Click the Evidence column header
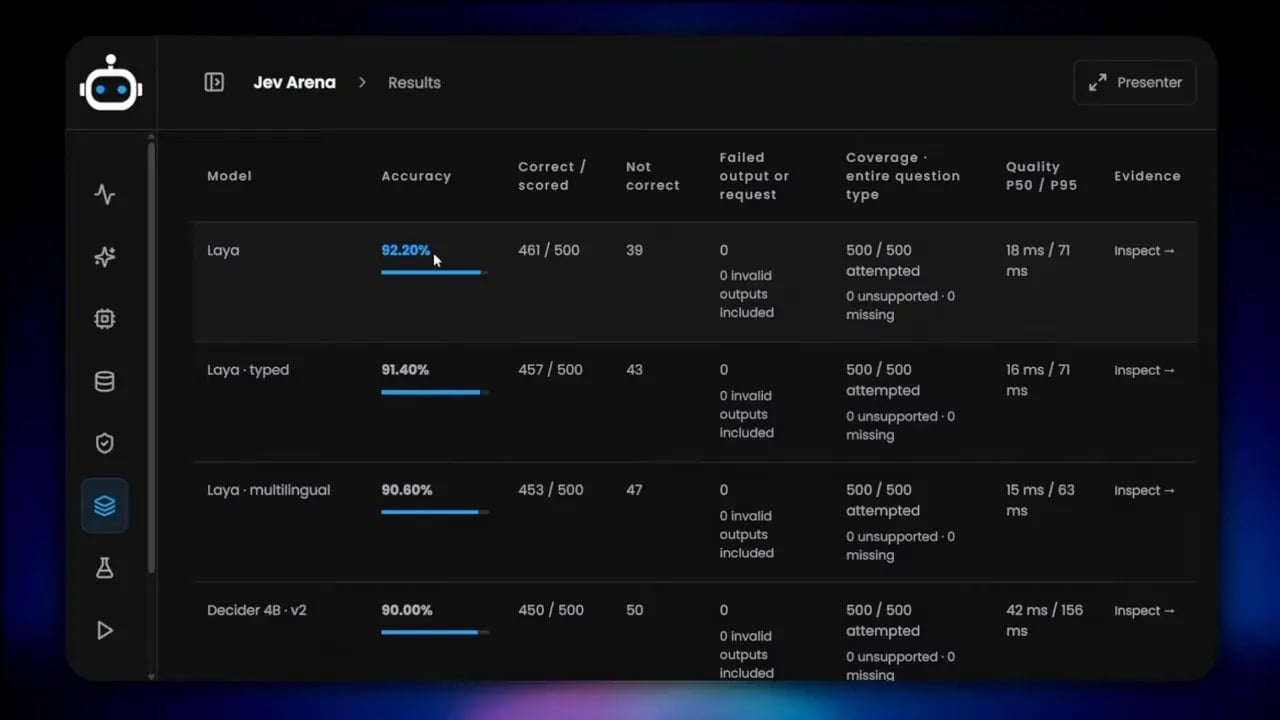Screen dimensions: 1280x720 coord(1147,176)
